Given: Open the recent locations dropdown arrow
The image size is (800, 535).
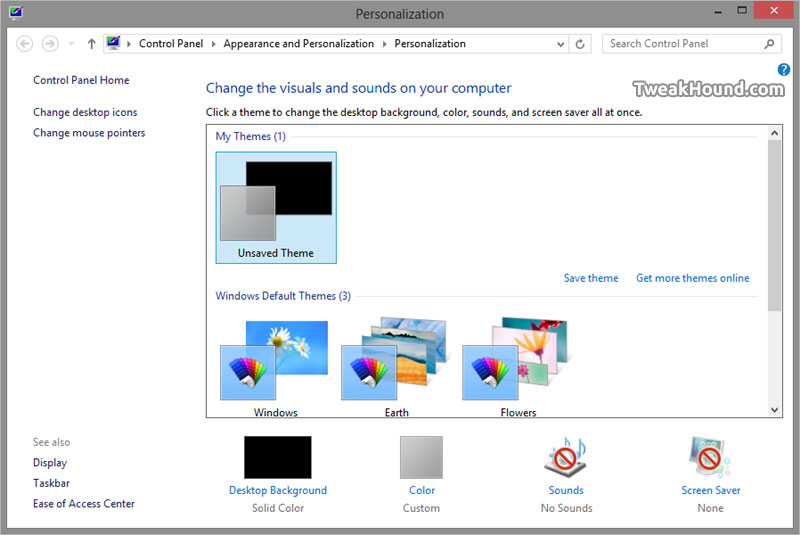Looking at the screenshot, I should tap(71, 44).
